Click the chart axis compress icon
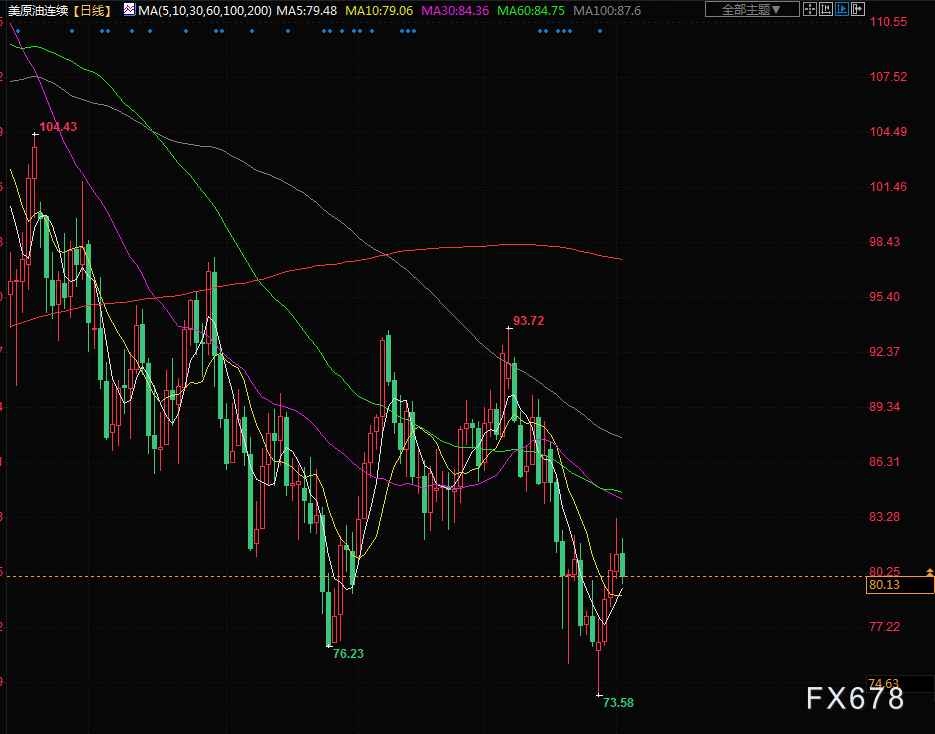 point(826,9)
